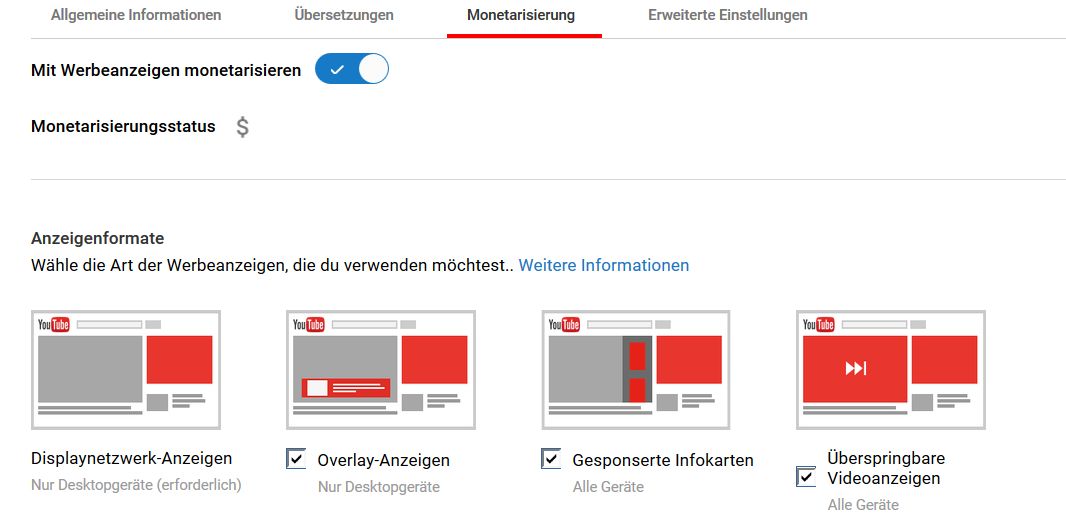Uncheck the Overlay-Anzeigen checkbox
The image size is (1066, 530).
[296, 459]
